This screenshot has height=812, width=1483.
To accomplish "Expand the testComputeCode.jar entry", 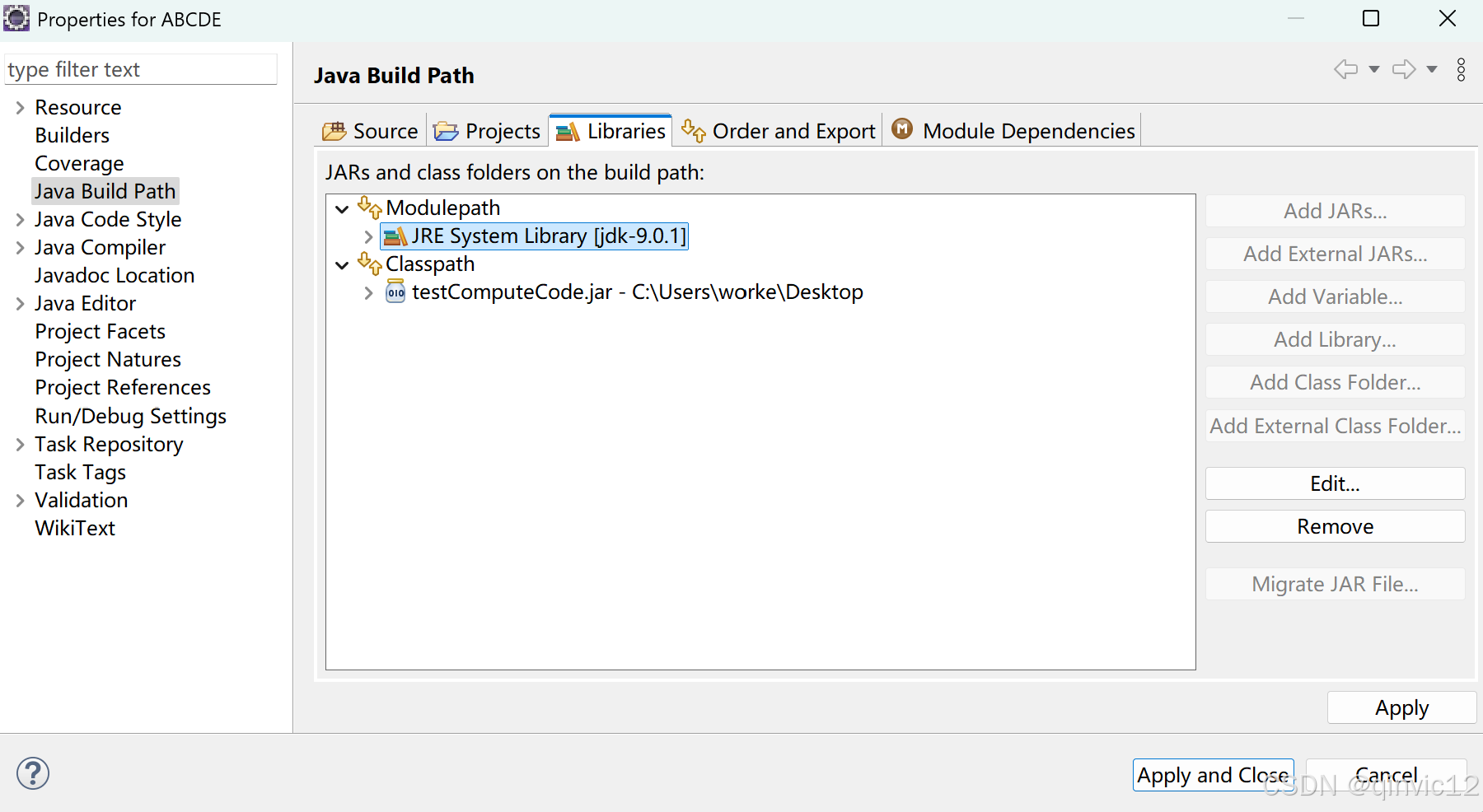I will tap(368, 292).
